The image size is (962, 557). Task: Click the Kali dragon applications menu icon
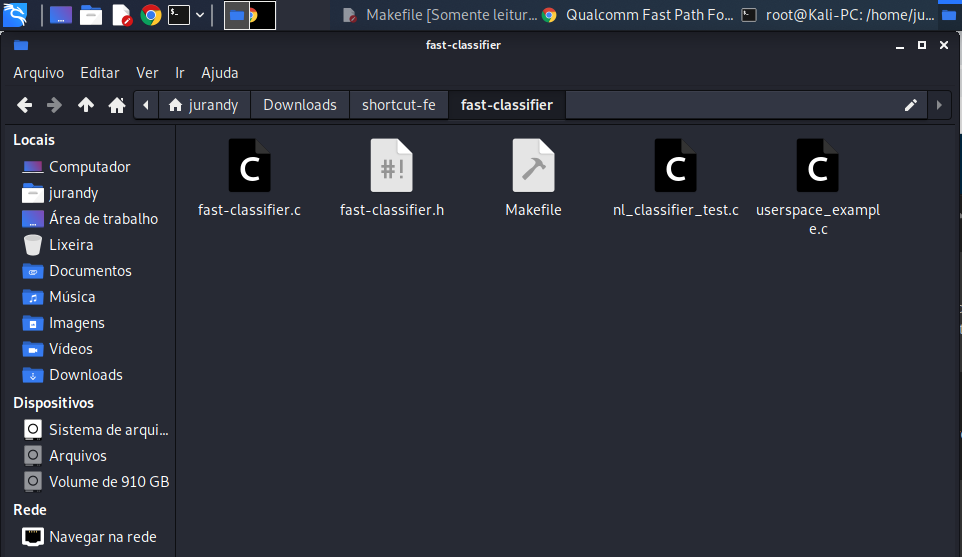point(15,15)
